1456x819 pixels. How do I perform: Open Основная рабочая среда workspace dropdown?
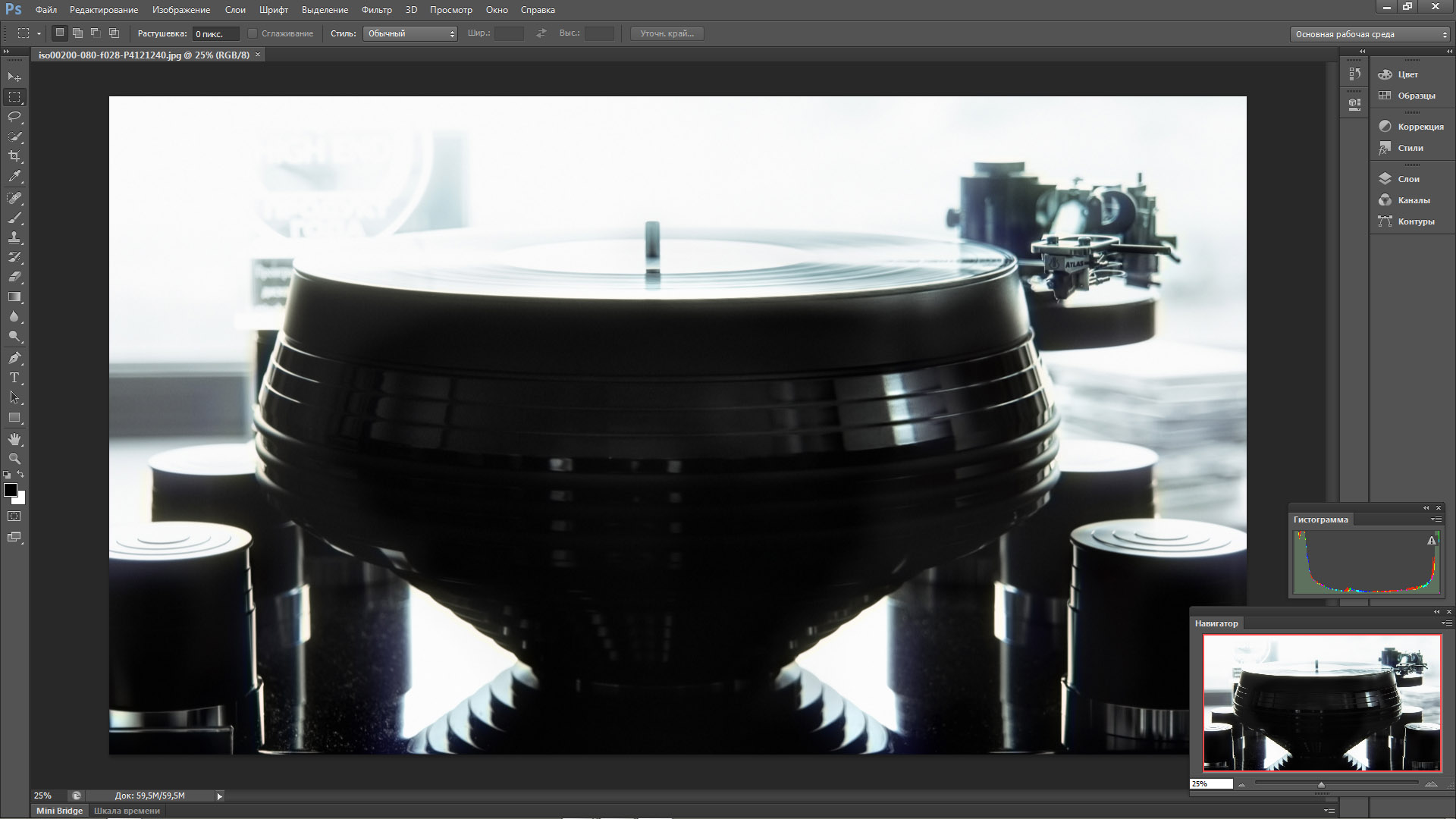click(1370, 34)
